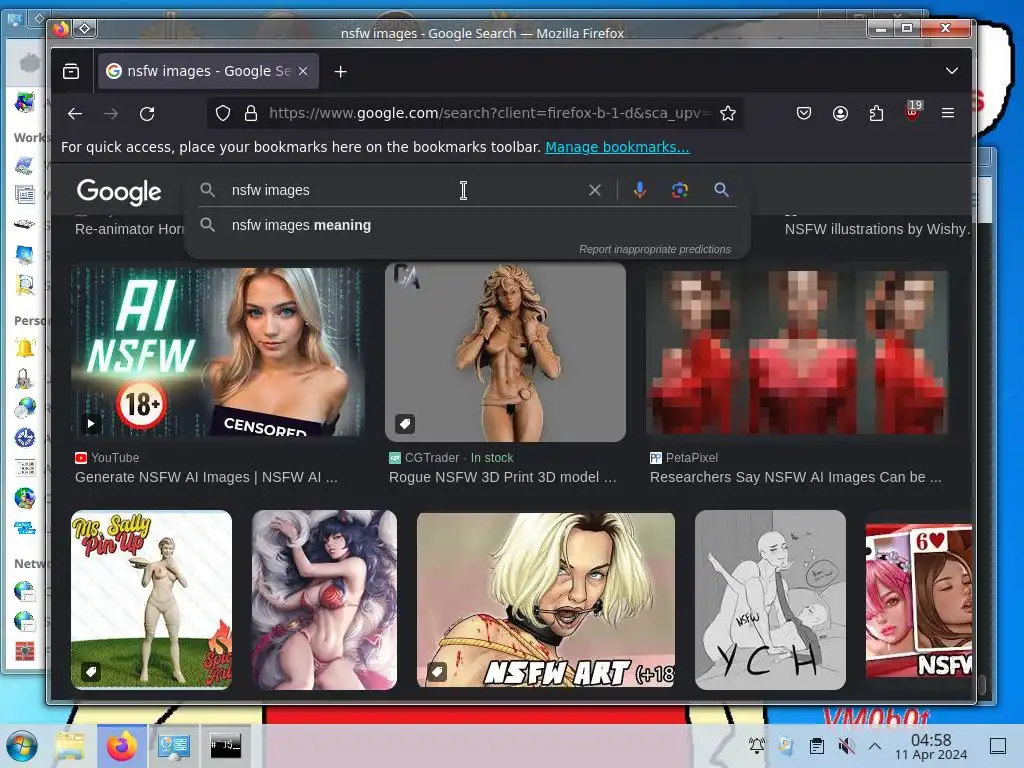Choose the 'nsfw images meaning' suggestion
Viewport: 1024px width, 768px height.
pos(467,225)
